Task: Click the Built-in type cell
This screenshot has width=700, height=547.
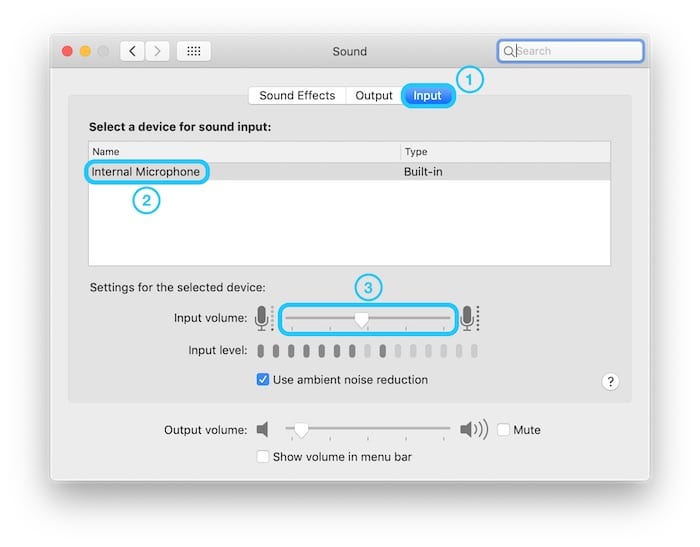Action: pyautogui.click(x=423, y=171)
